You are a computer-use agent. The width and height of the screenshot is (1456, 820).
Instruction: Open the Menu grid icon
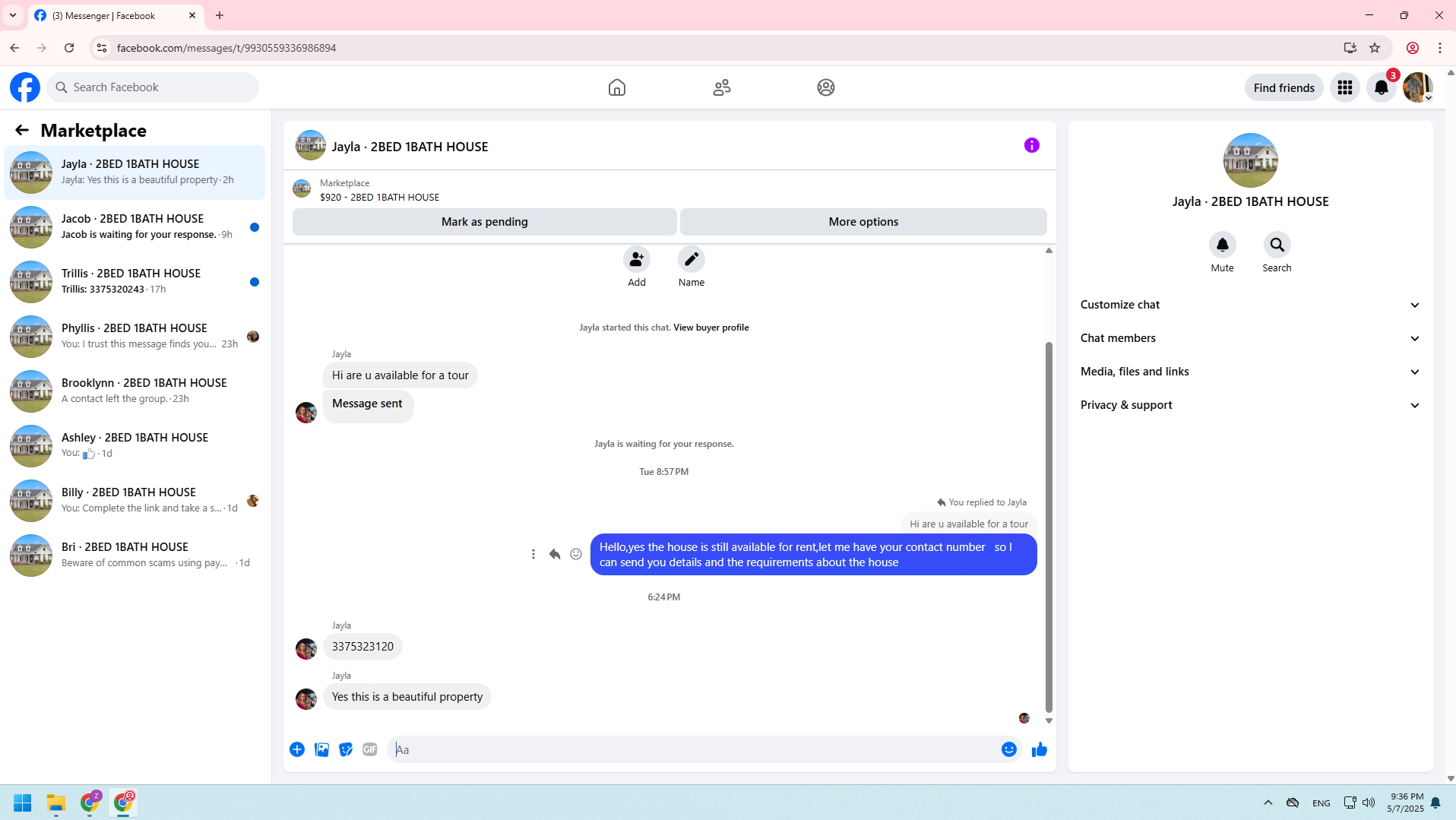coord(1345,87)
